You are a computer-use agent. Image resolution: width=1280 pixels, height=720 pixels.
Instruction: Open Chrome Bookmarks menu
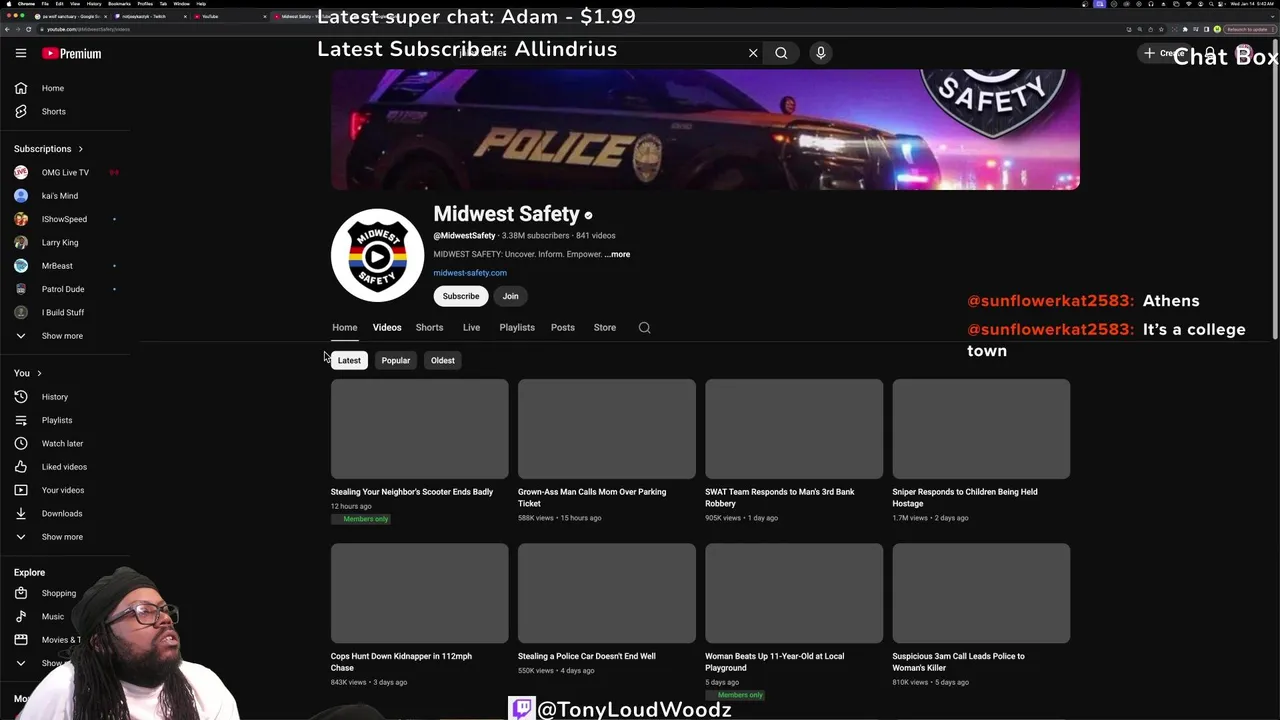[119, 4]
